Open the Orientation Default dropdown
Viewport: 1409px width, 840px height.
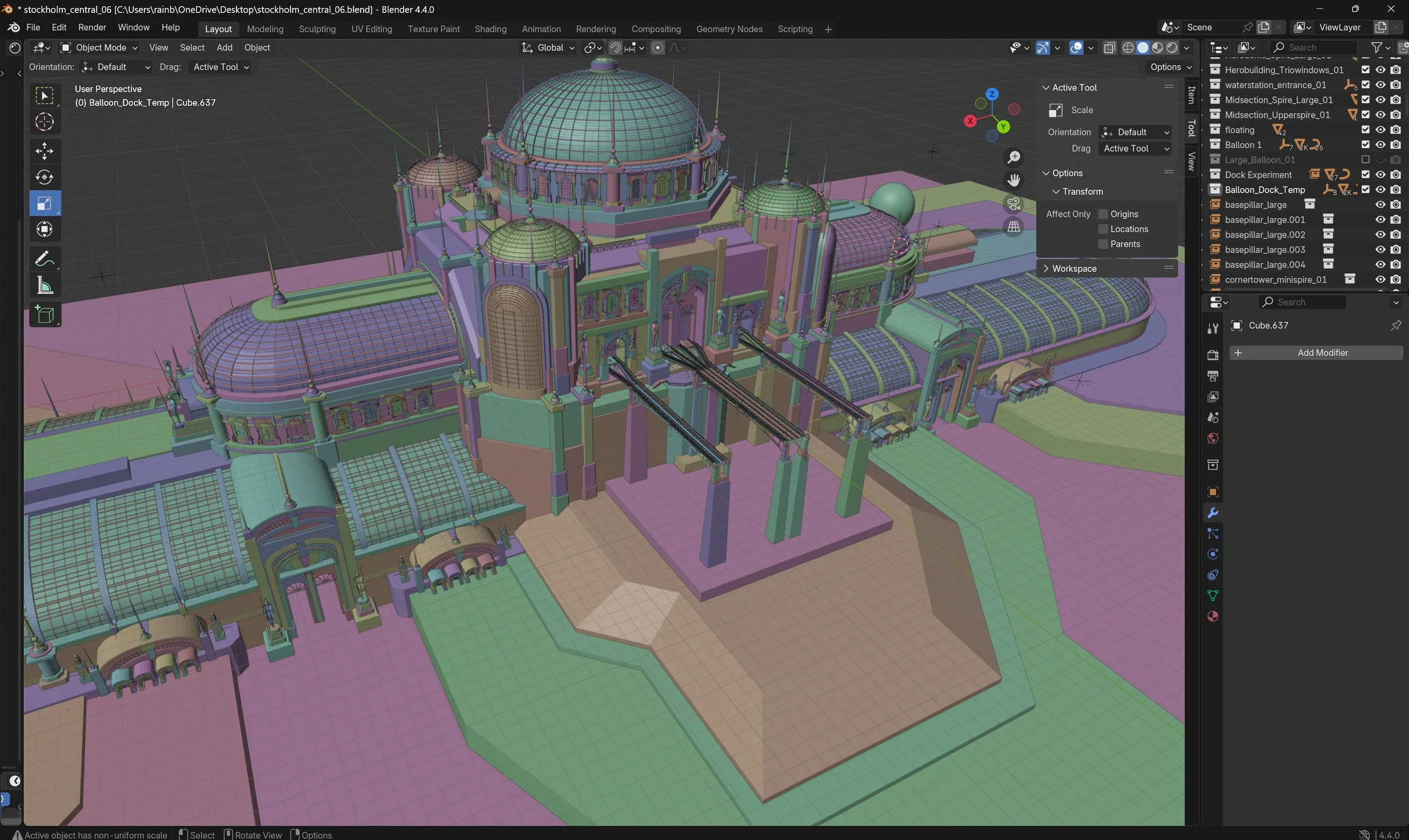1135,132
